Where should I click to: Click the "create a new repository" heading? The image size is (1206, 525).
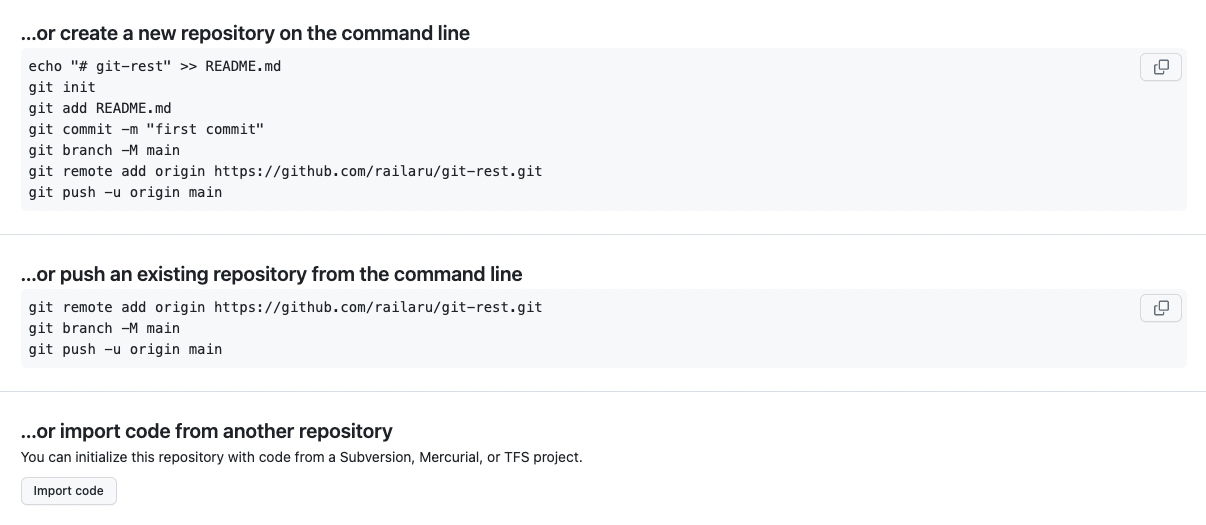pyautogui.click(x=245, y=33)
